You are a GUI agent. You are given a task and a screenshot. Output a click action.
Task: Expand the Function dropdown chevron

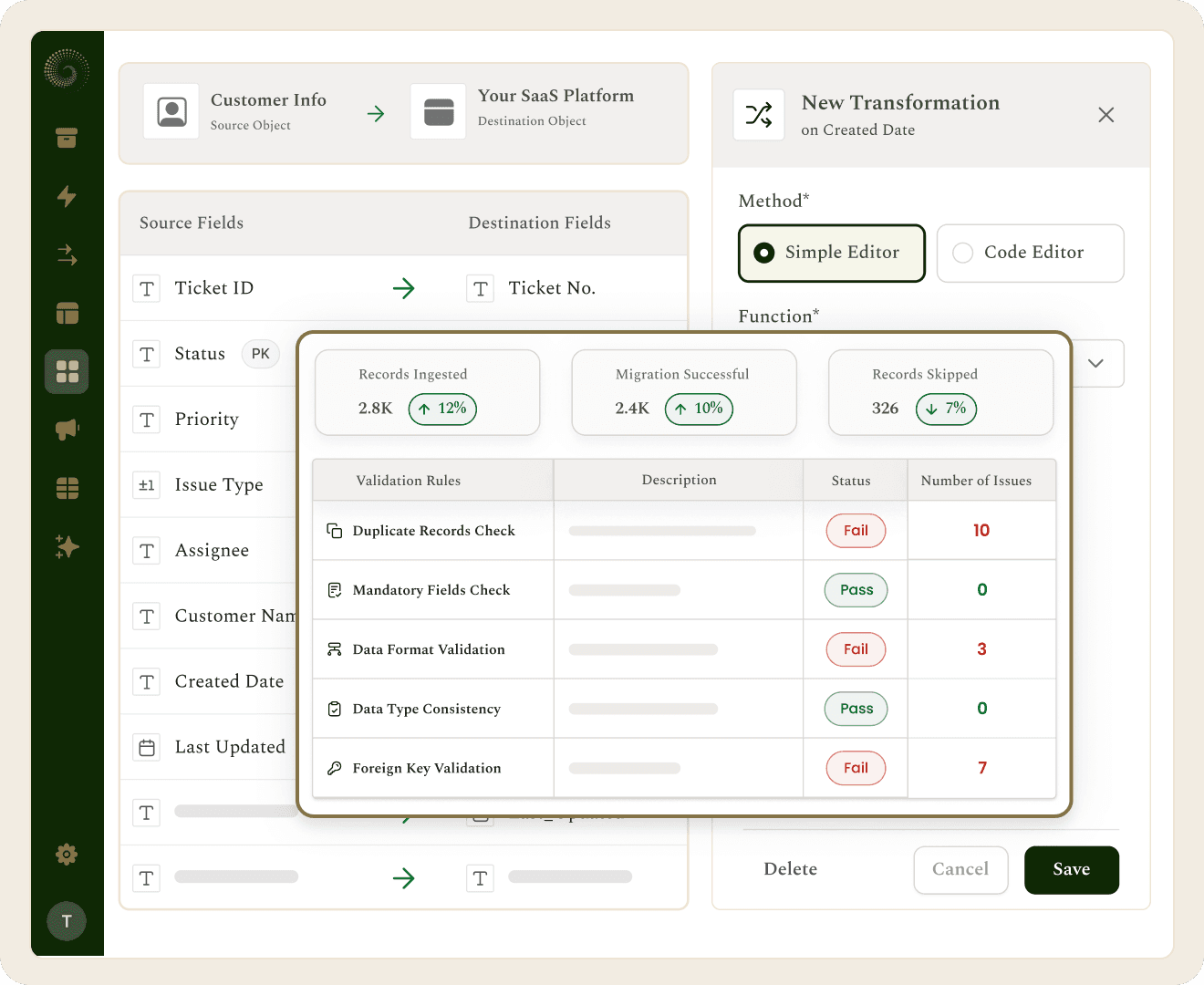pyautogui.click(x=1096, y=363)
